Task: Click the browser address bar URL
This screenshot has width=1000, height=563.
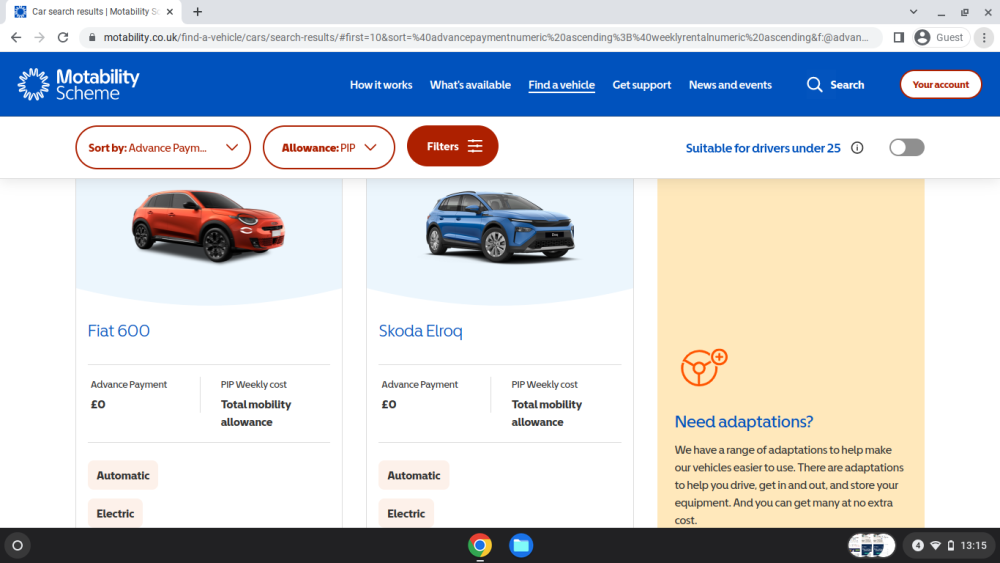Action: coord(485,38)
